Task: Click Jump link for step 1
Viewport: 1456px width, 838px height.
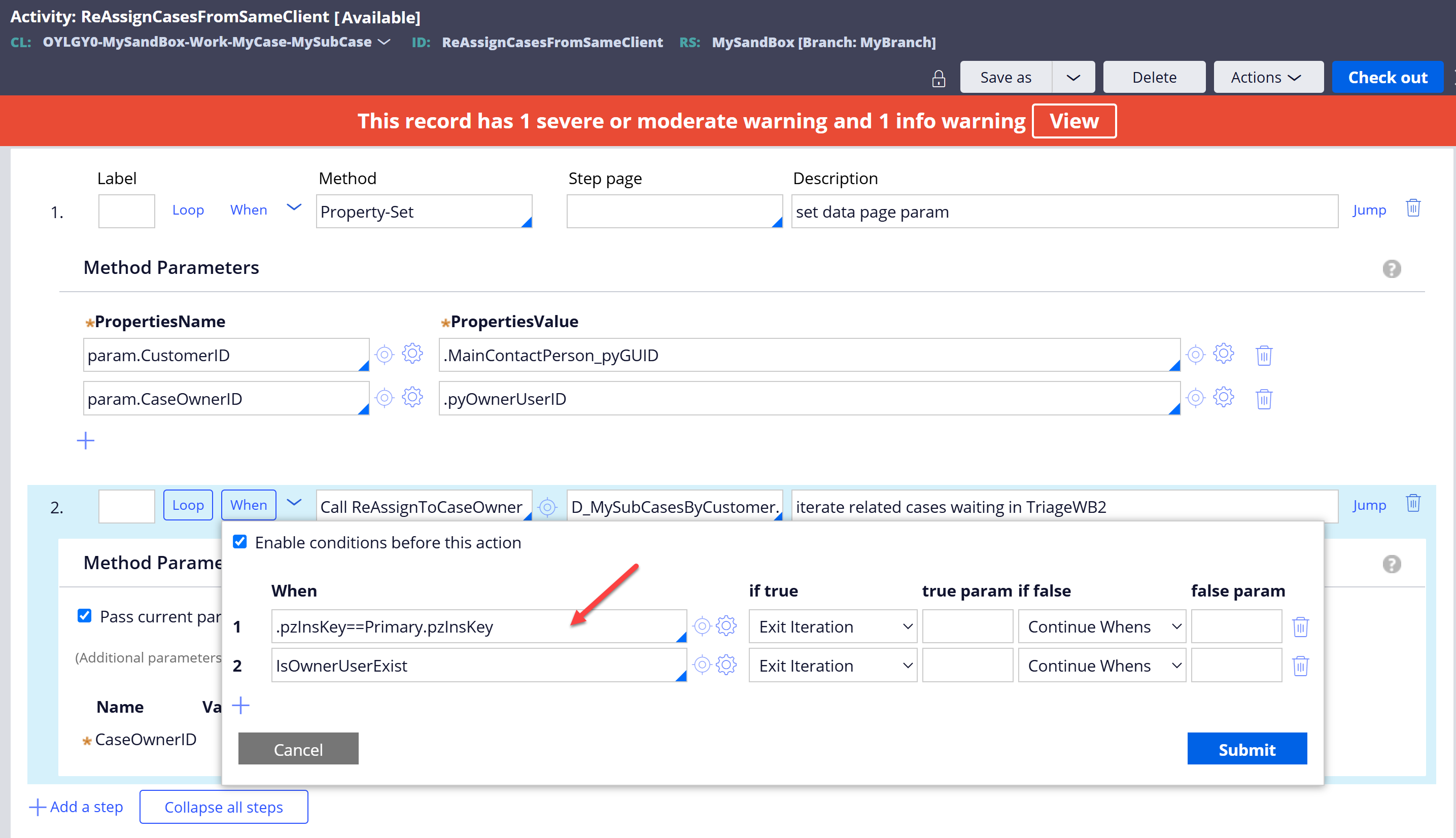Action: coord(1369,210)
